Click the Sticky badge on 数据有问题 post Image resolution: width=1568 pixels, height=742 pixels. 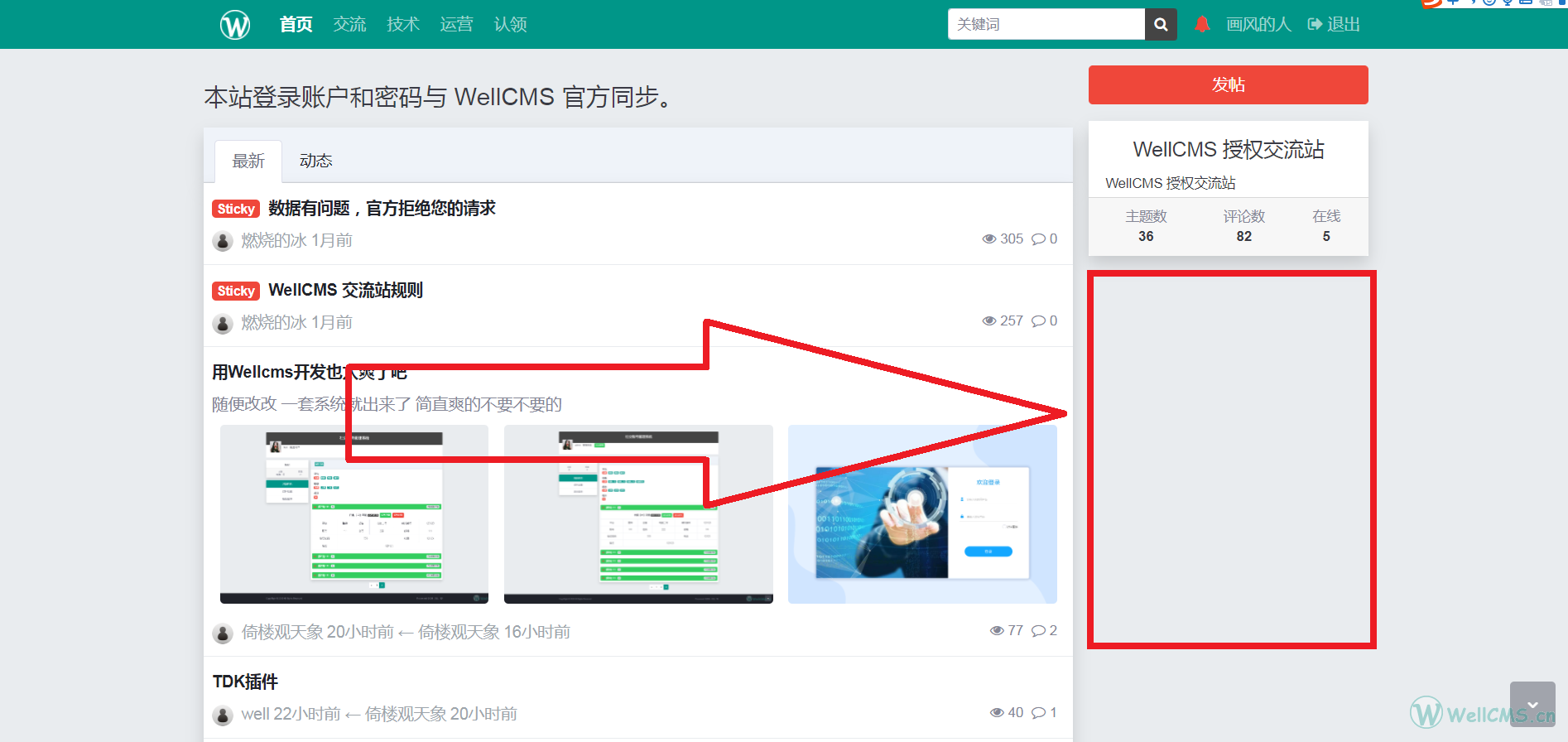pos(236,209)
